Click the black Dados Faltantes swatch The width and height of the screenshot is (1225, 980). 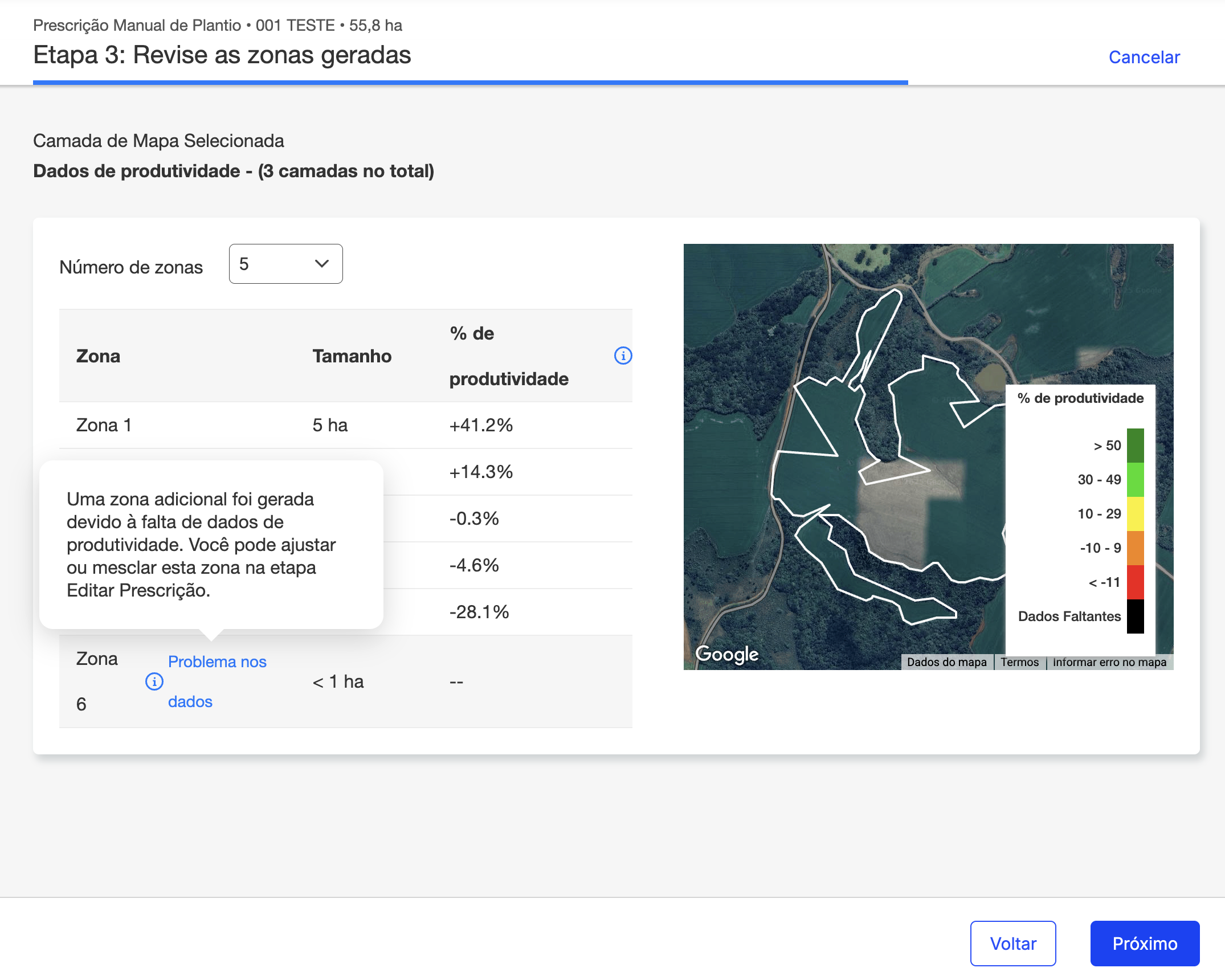tap(1135, 616)
